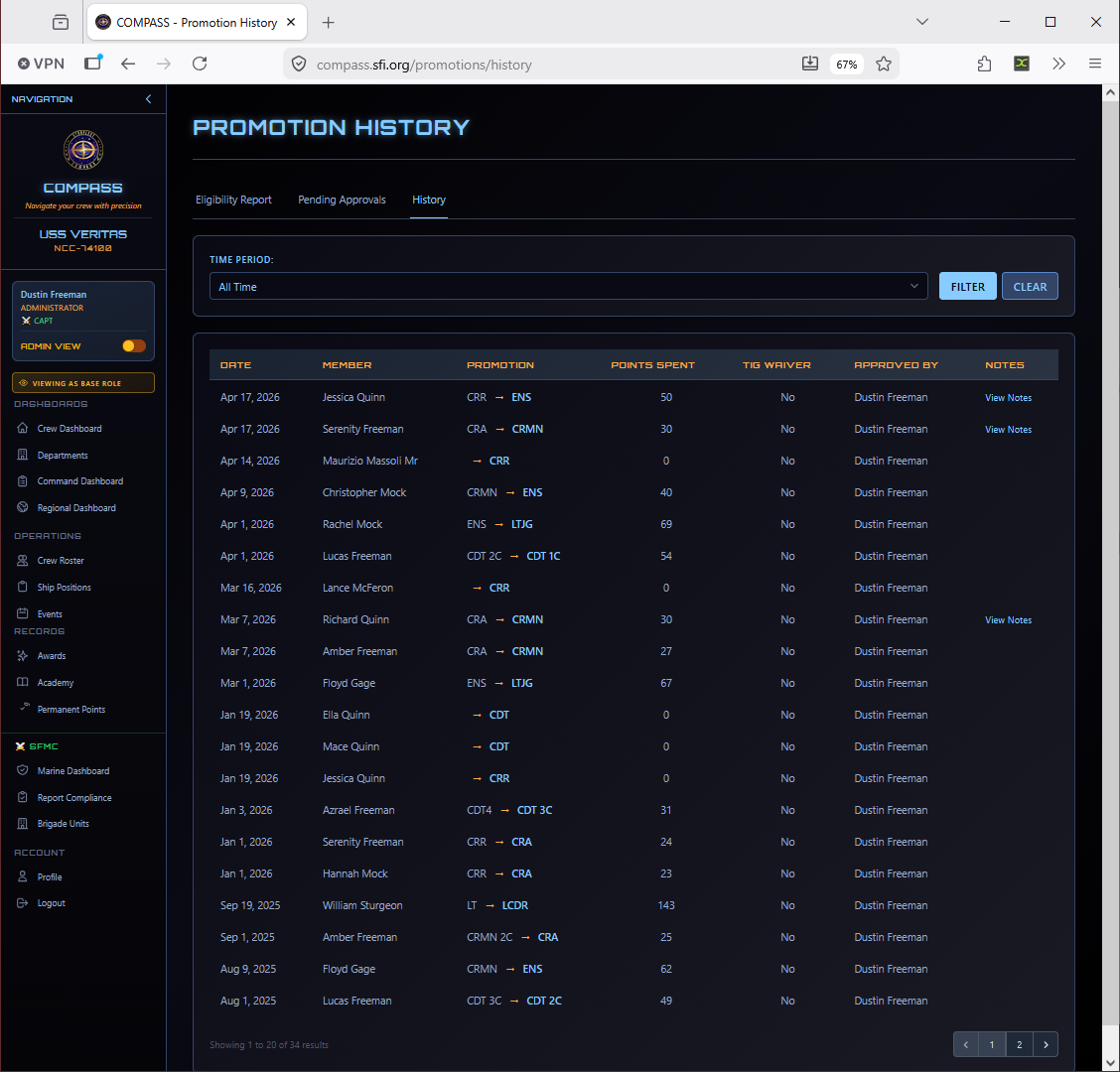Click the Logout arrow icon

[x=22, y=902]
